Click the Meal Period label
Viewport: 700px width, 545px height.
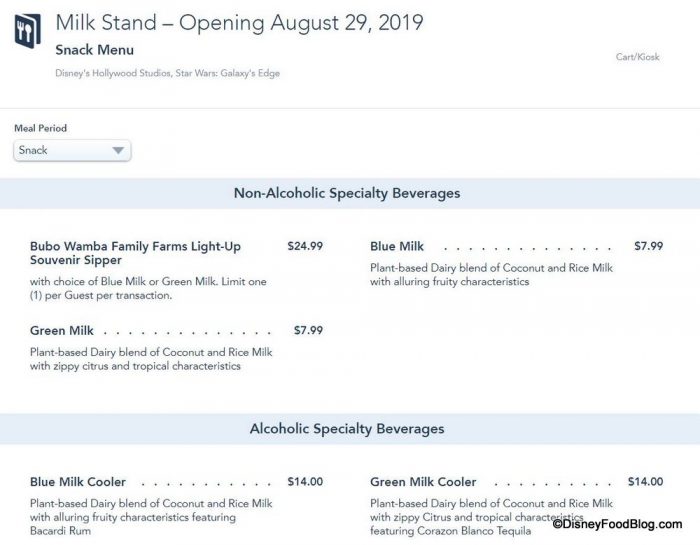[x=40, y=129]
